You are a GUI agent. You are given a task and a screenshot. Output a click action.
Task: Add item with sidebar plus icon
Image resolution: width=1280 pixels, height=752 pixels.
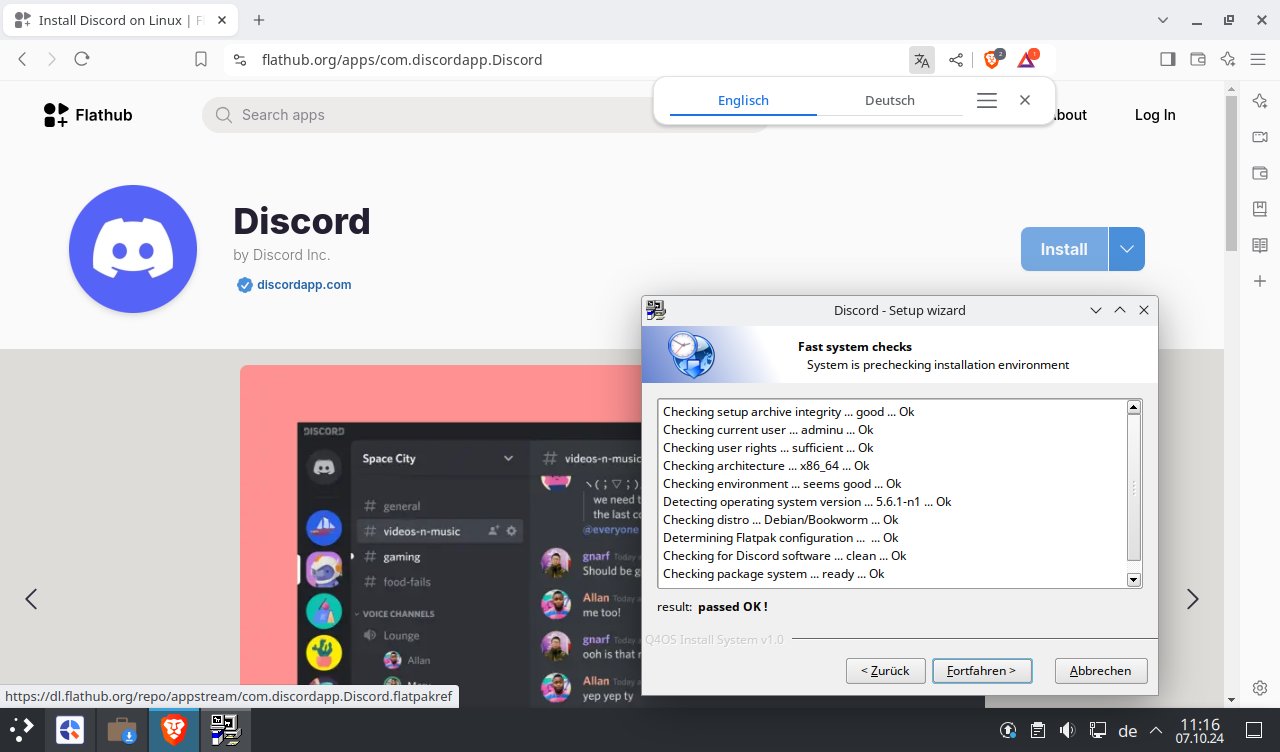[x=1260, y=281]
